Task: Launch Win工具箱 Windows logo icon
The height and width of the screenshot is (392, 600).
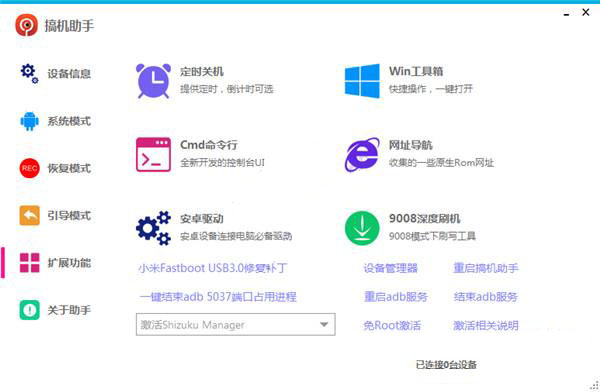Action: [362, 81]
